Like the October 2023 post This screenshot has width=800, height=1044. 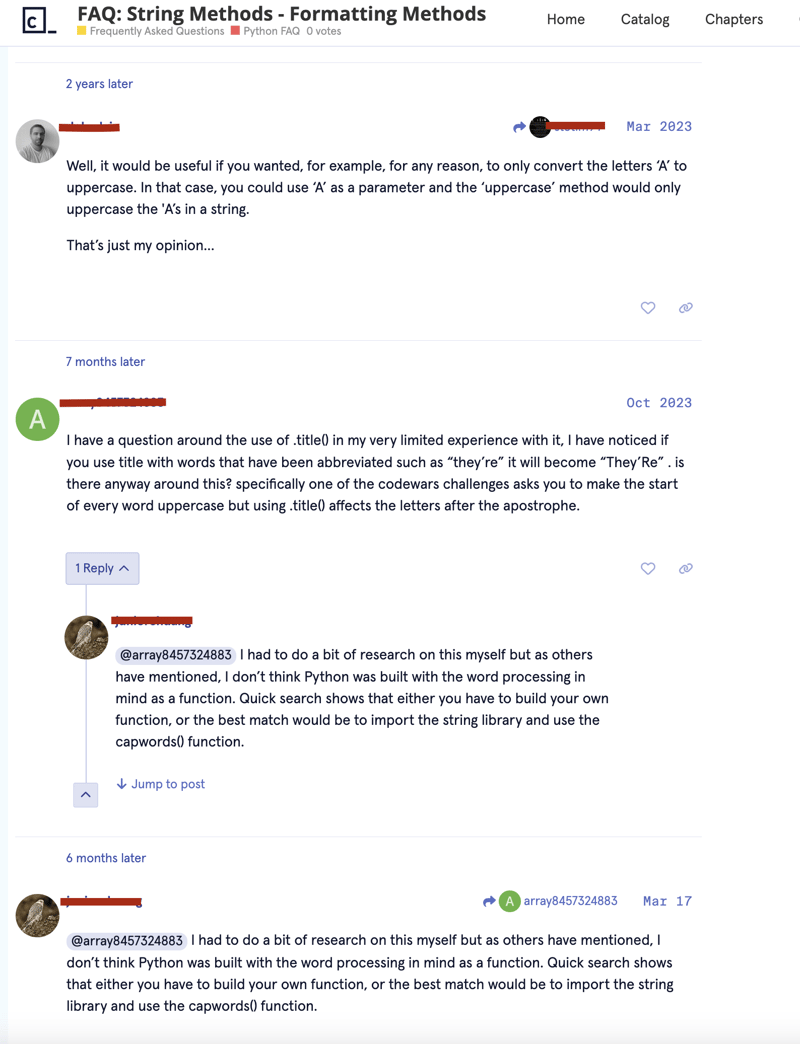pos(648,568)
